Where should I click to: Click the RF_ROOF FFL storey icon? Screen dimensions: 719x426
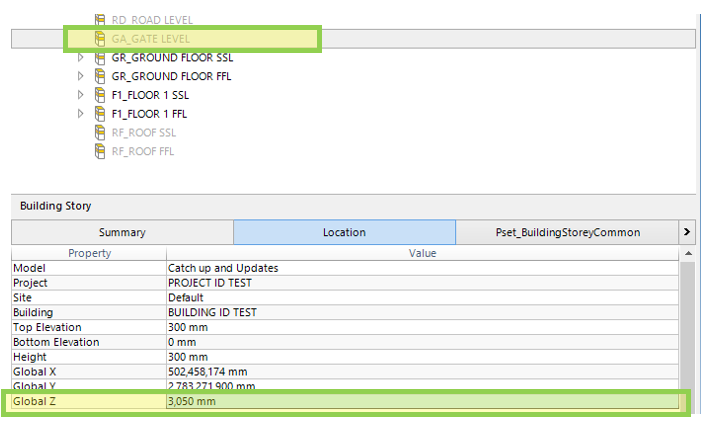[x=100, y=151]
